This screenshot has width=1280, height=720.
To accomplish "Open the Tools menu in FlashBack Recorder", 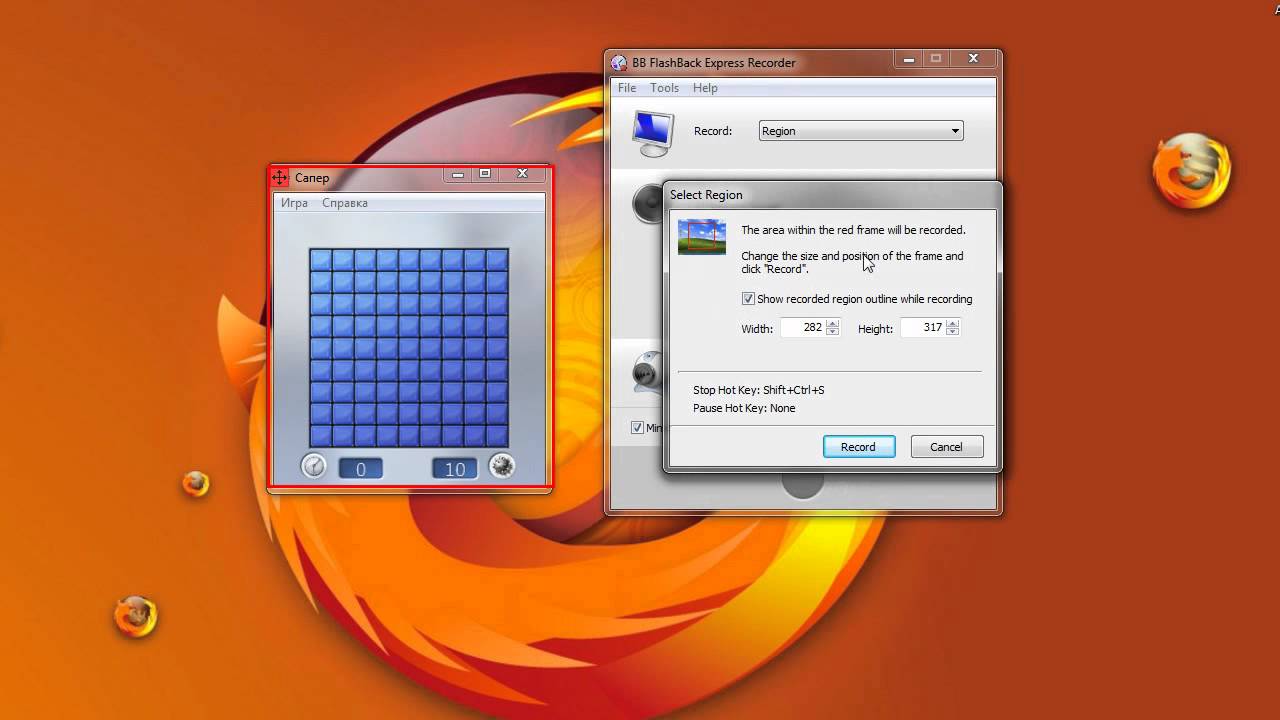I will point(664,88).
